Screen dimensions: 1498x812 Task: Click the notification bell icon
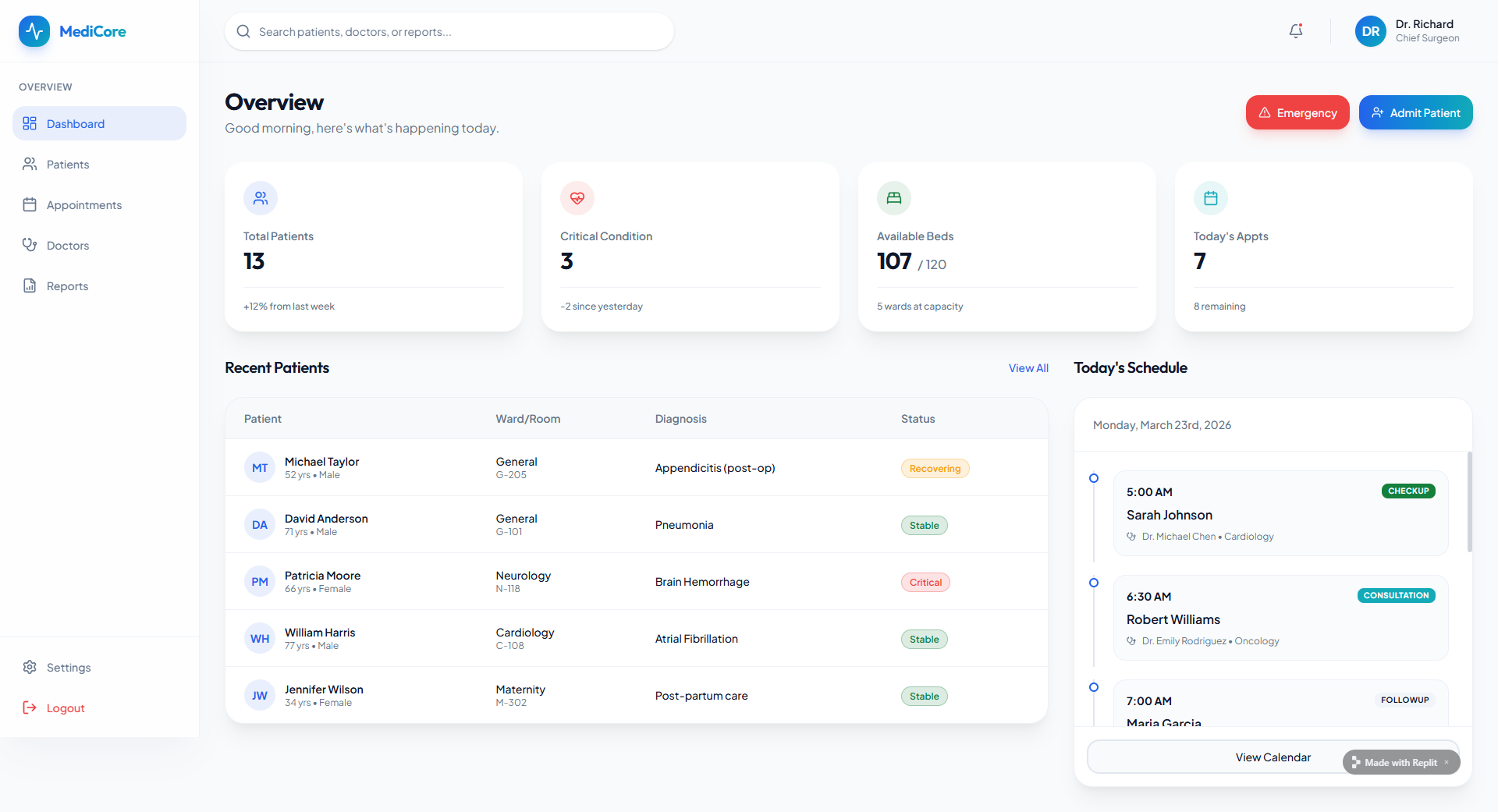(1296, 31)
